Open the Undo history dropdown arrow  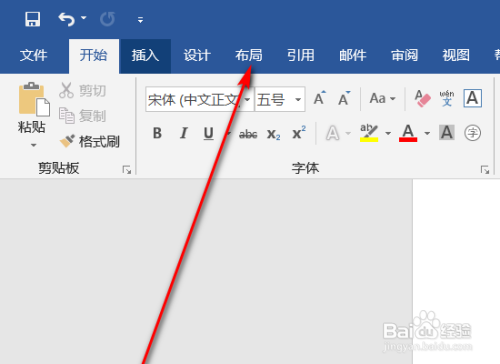pyautogui.click(x=83, y=18)
